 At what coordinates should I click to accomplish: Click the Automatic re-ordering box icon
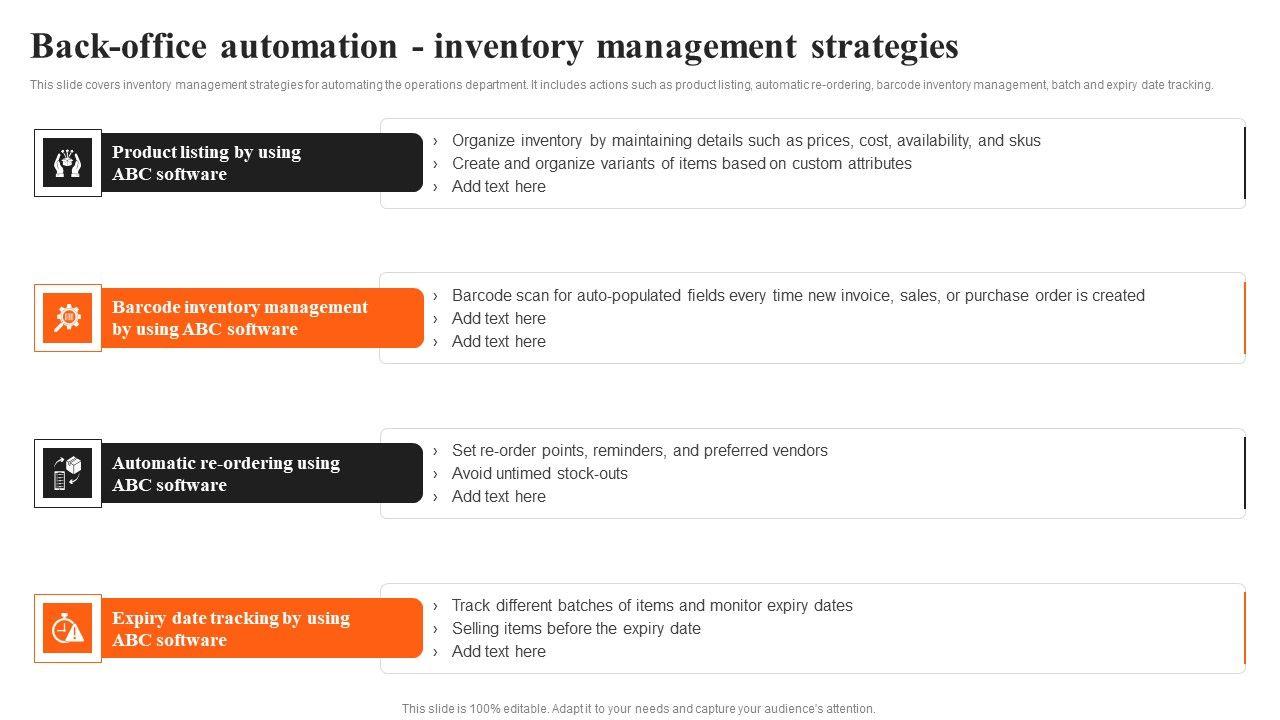click(x=68, y=473)
